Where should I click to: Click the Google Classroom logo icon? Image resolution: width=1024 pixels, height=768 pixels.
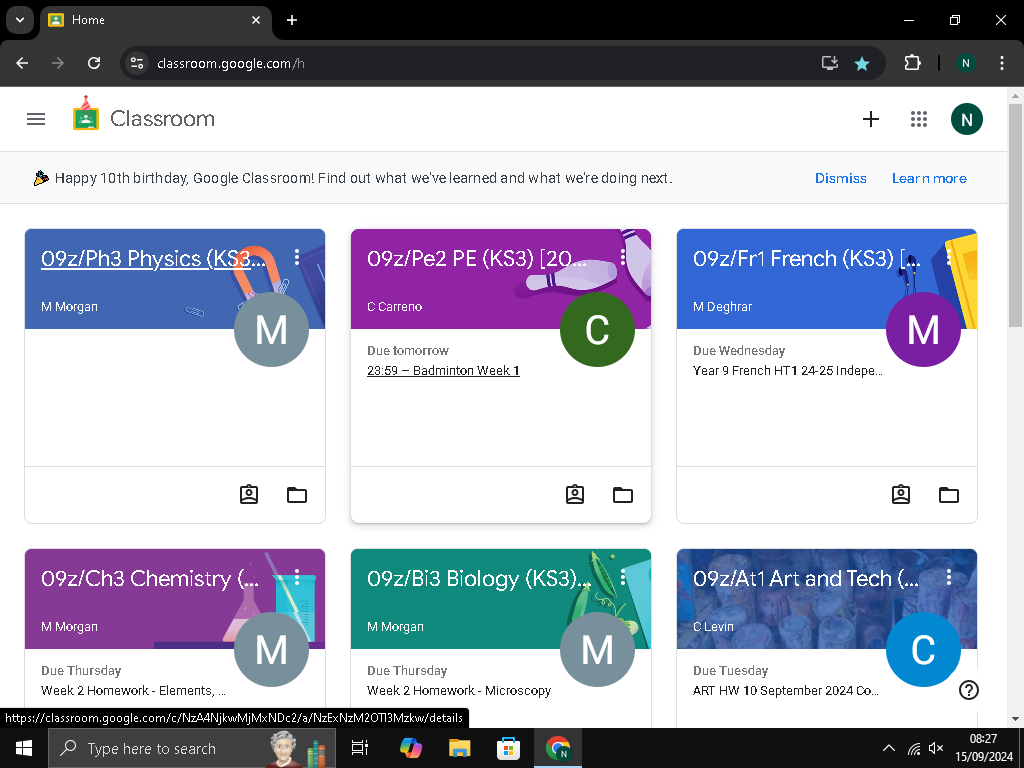pos(86,113)
